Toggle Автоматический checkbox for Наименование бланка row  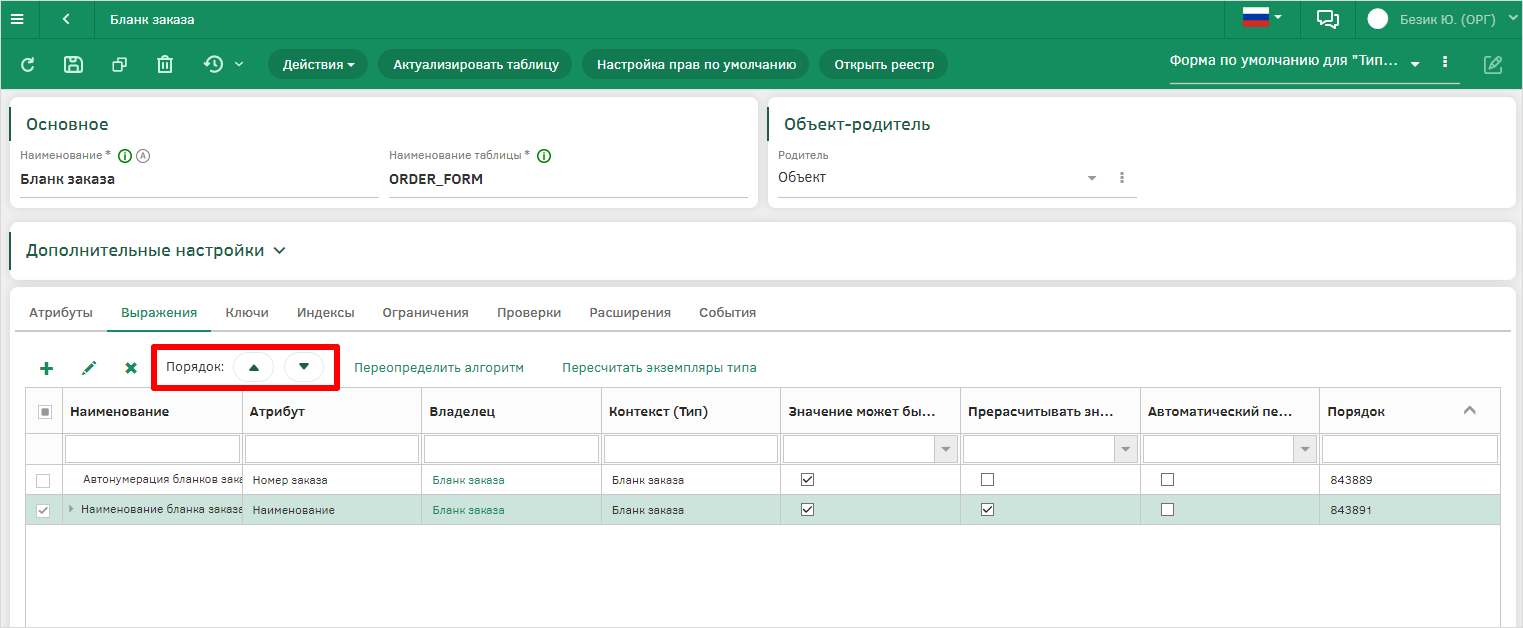(x=1167, y=510)
